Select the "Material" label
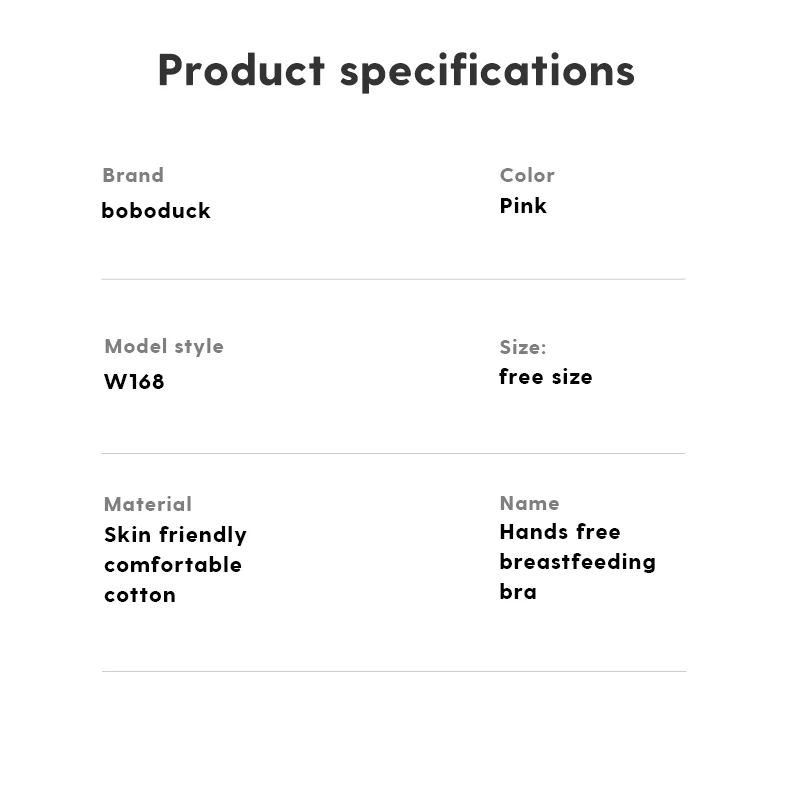Screen dimensions: 801x801 coord(148,504)
